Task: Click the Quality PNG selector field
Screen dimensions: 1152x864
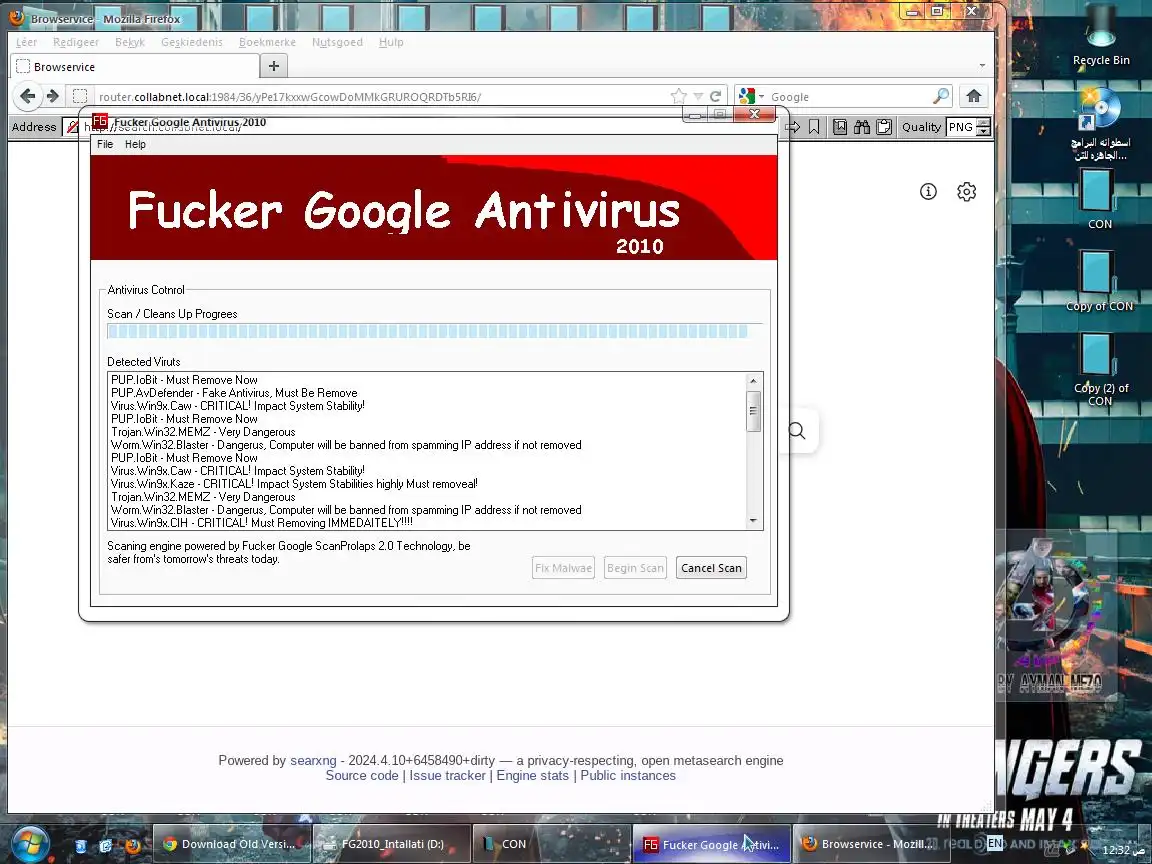Action: pos(962,127)
